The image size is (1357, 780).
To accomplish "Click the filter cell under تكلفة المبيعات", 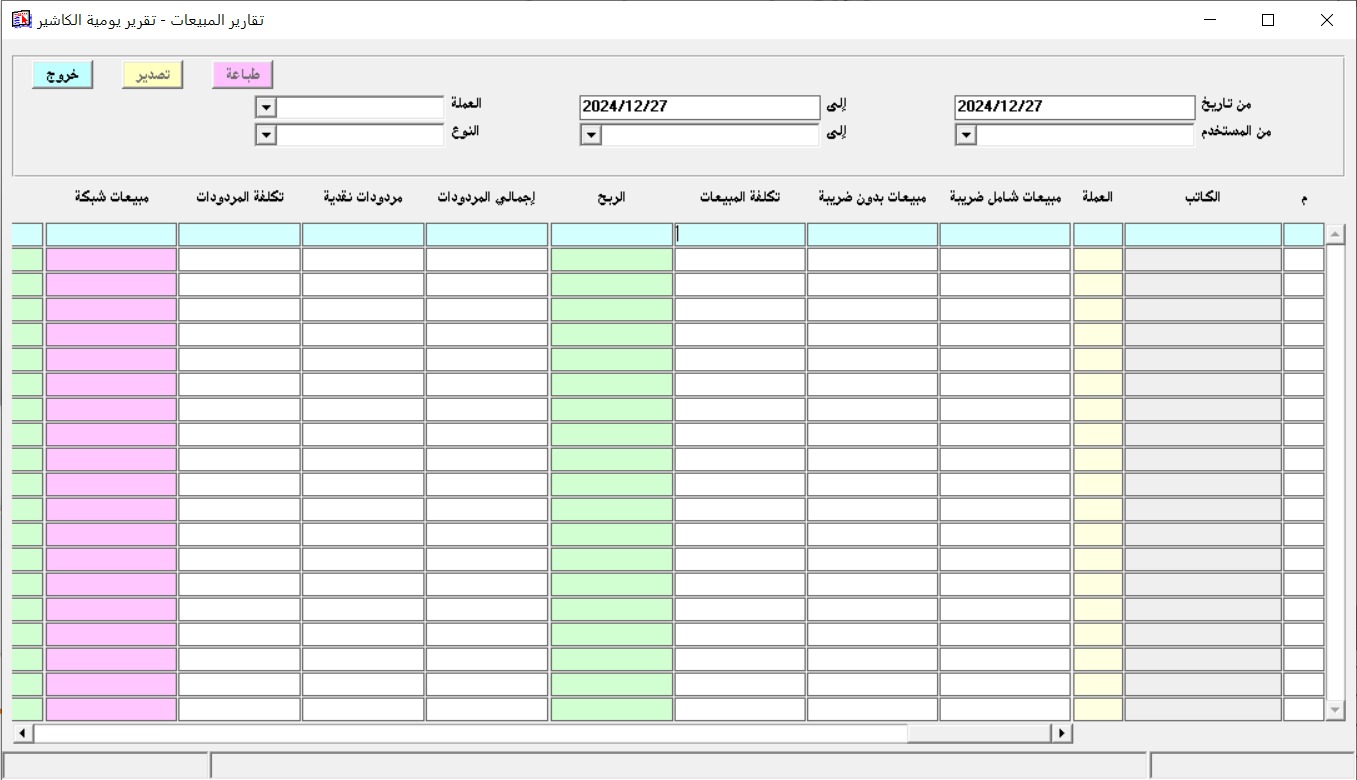I will (740, 235).
